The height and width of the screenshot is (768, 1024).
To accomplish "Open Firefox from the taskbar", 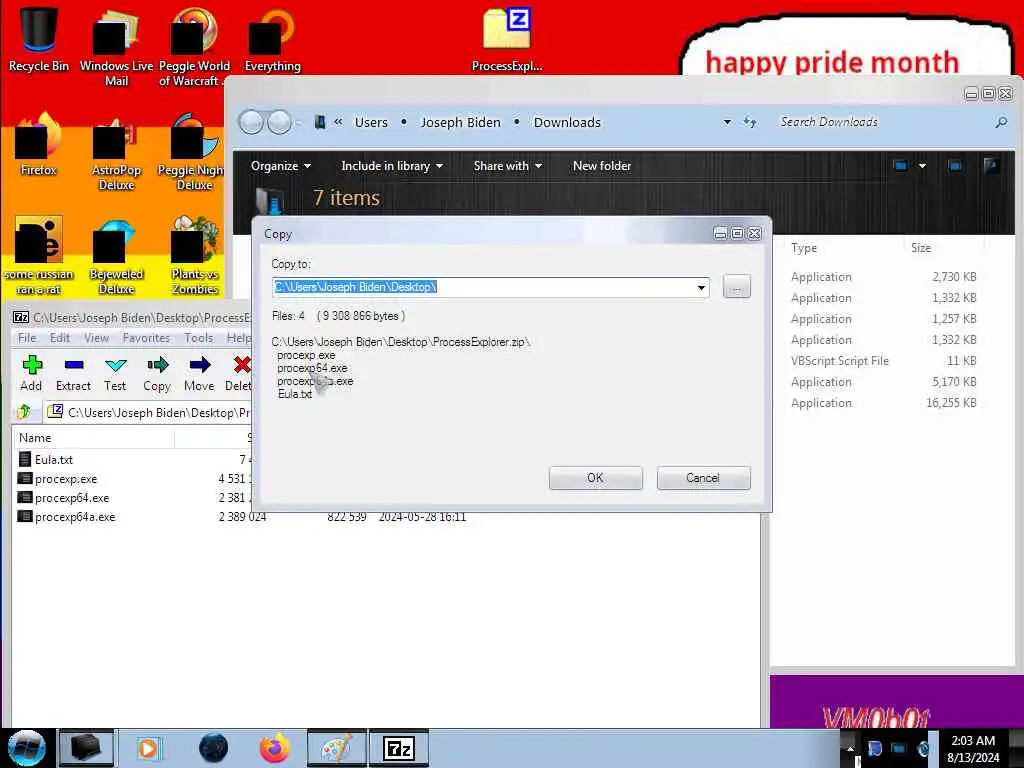I will pyautogui.click(x=275, y=748).
